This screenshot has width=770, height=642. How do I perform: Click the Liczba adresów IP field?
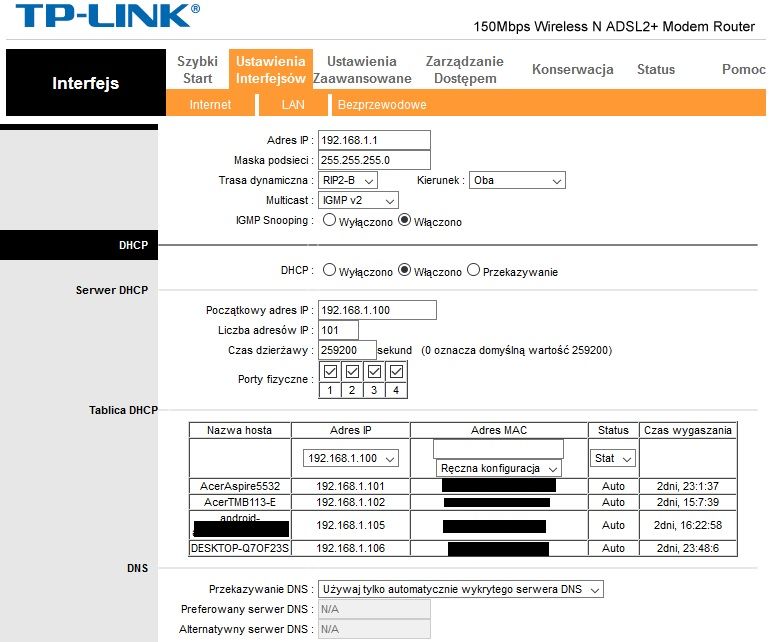[338, 330]
